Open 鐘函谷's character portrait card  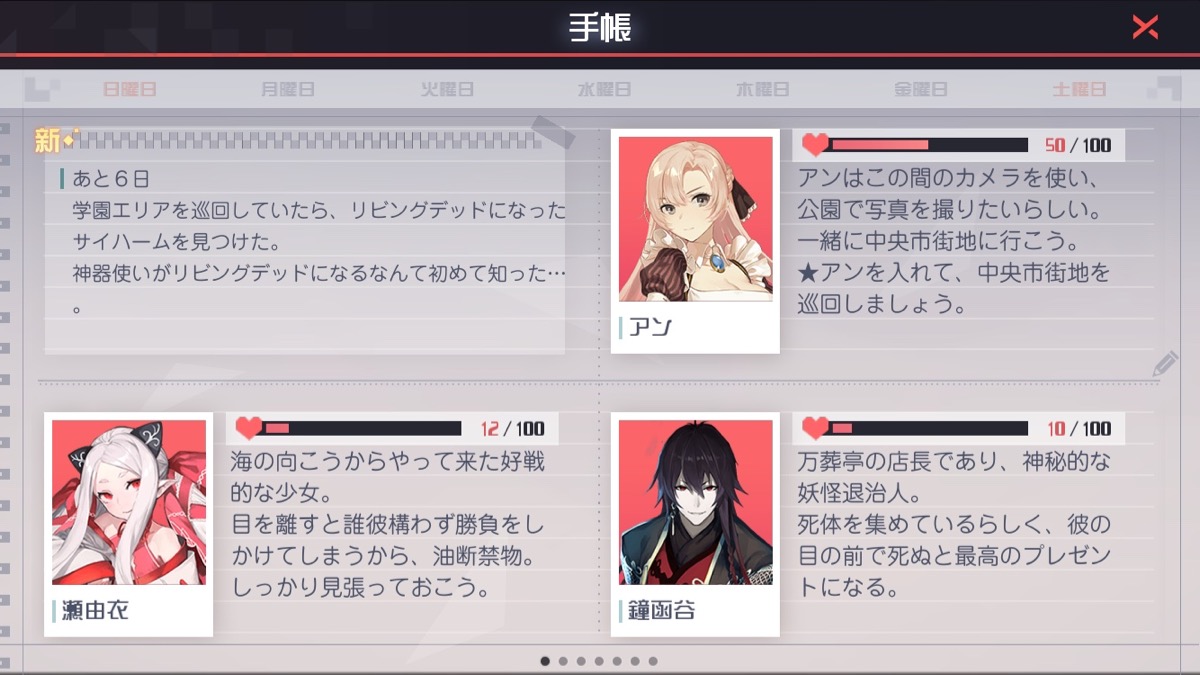click(x=695, y=524)
